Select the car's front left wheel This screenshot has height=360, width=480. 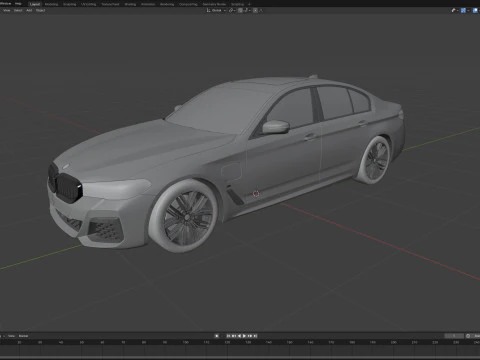coord(183,216)
